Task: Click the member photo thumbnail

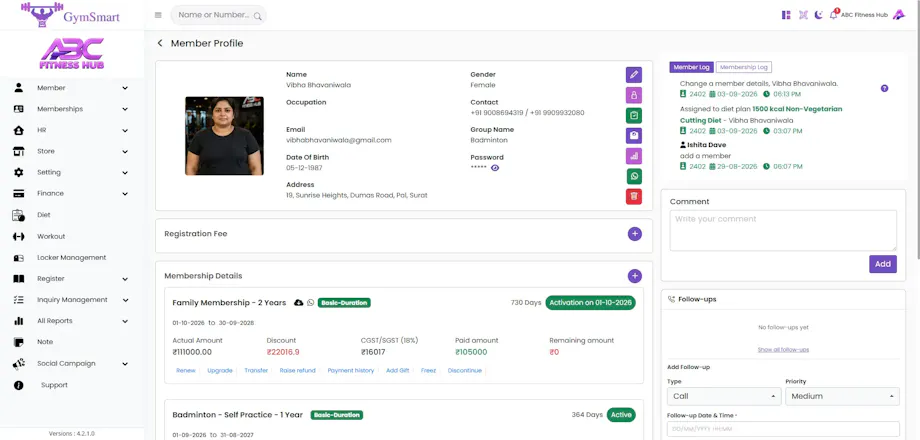Action: [x=224, y=136]
